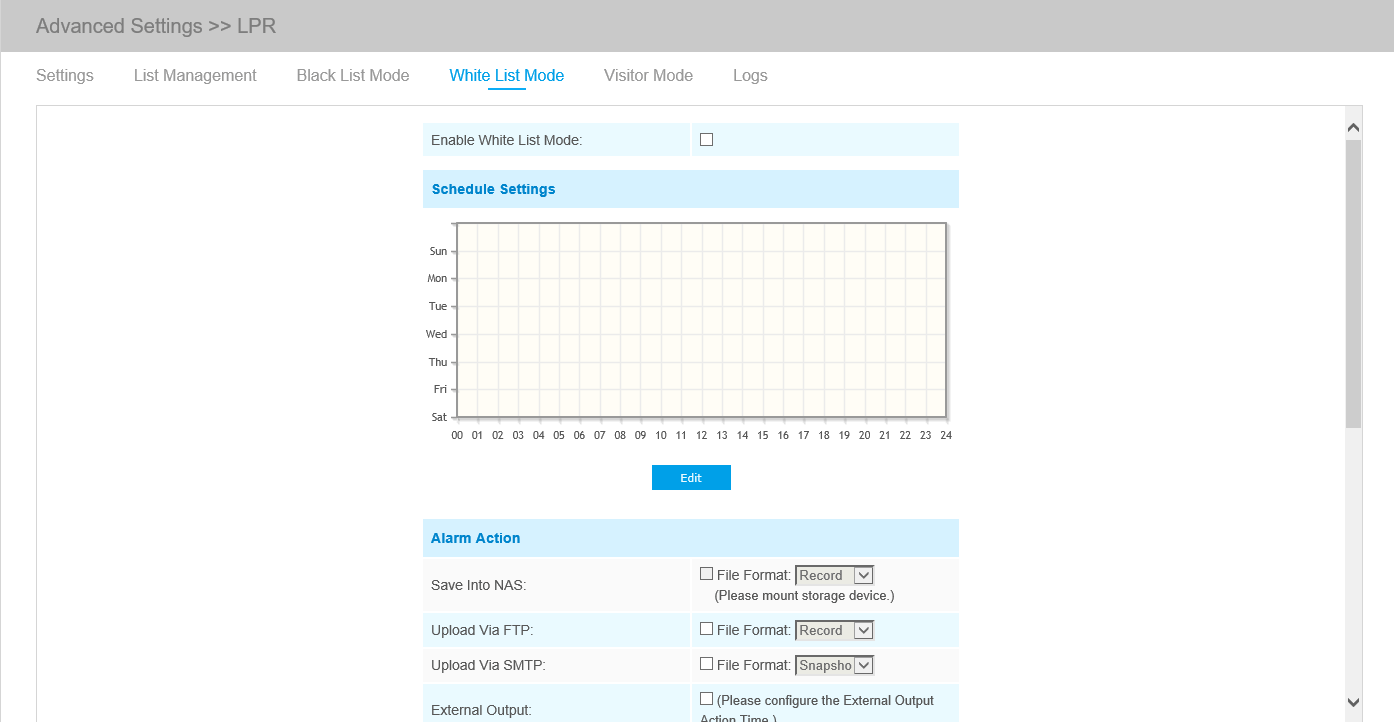This screenshot has width=1394, height=722.
Task: Click the Mon label on the schedule
Action: 437,278
